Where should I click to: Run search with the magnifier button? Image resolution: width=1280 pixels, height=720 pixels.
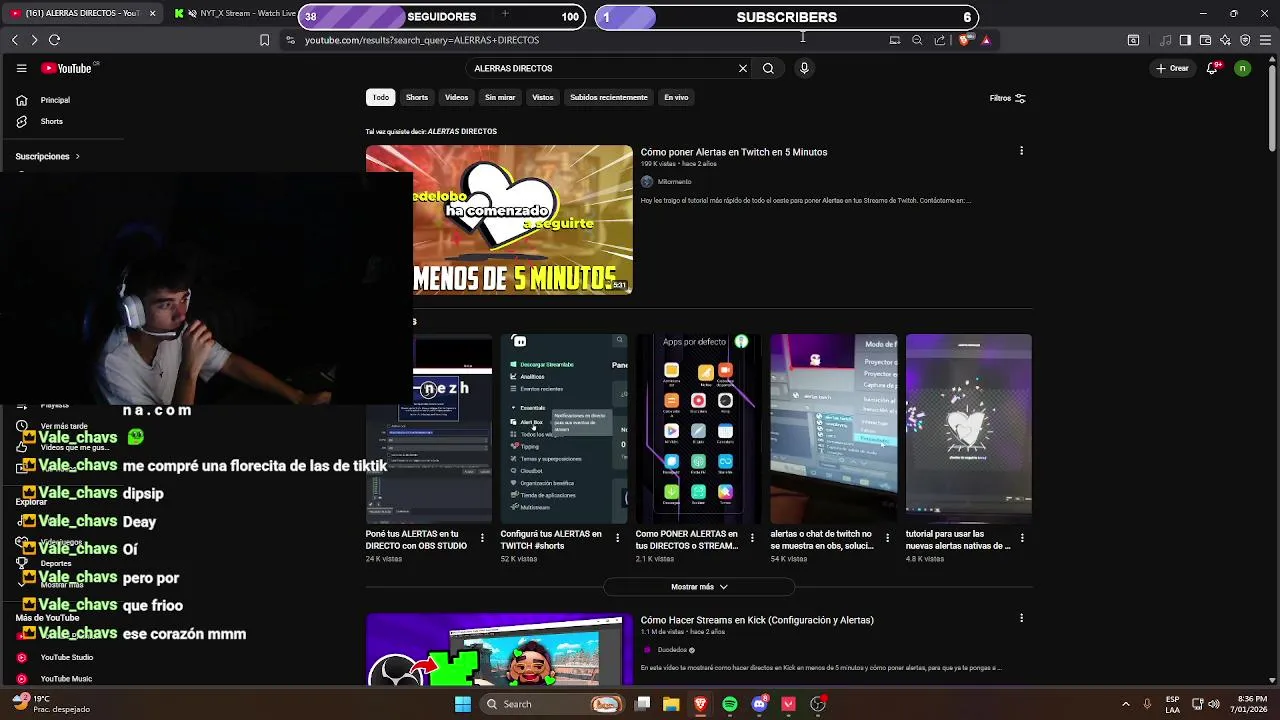[768, 68]
